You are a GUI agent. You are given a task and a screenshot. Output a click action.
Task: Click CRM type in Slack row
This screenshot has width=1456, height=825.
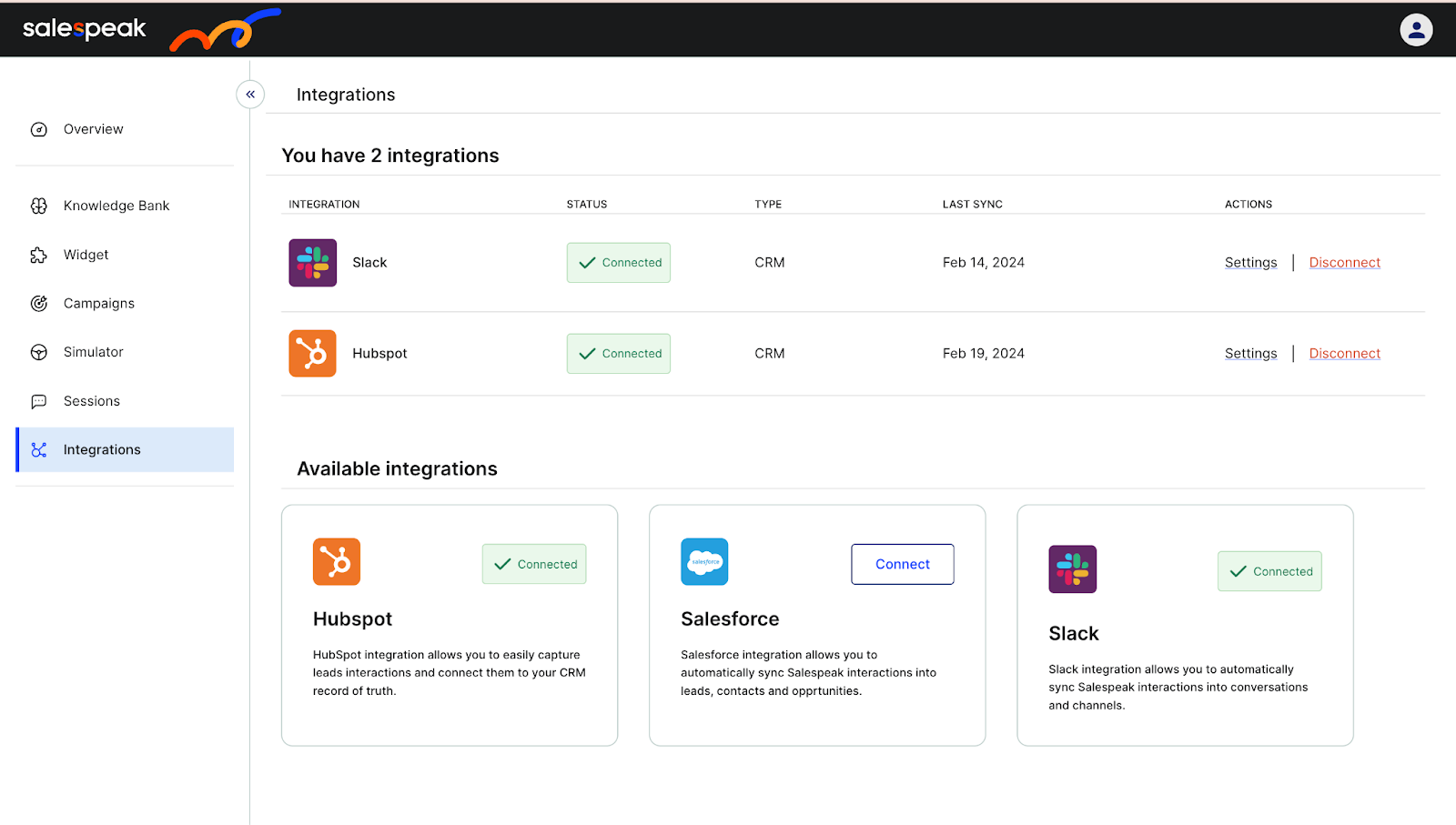[x=769, y=262]
